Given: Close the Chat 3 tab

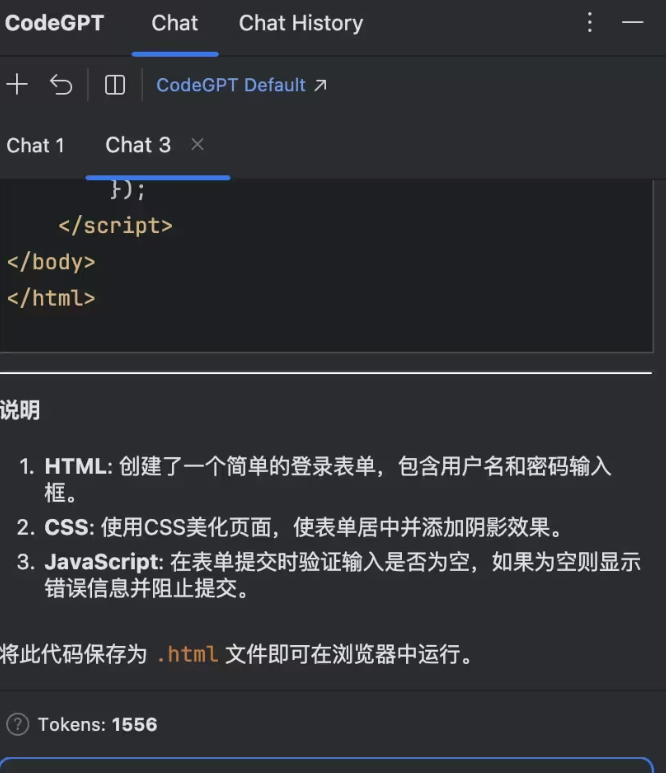Looking at the screenshot, I should point(197,145).
